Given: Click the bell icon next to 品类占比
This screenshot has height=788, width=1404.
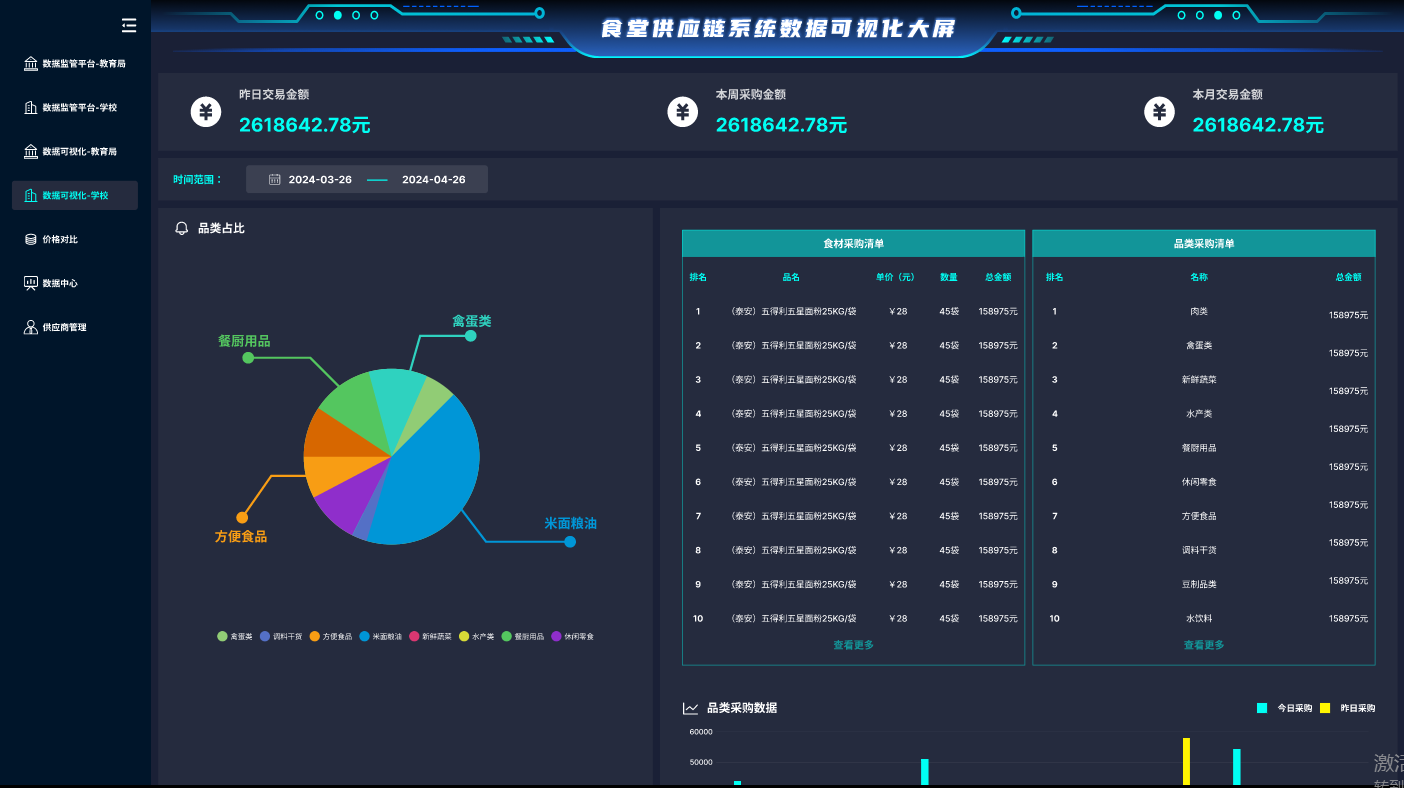Looking at the screenshot, I should 182,228.
